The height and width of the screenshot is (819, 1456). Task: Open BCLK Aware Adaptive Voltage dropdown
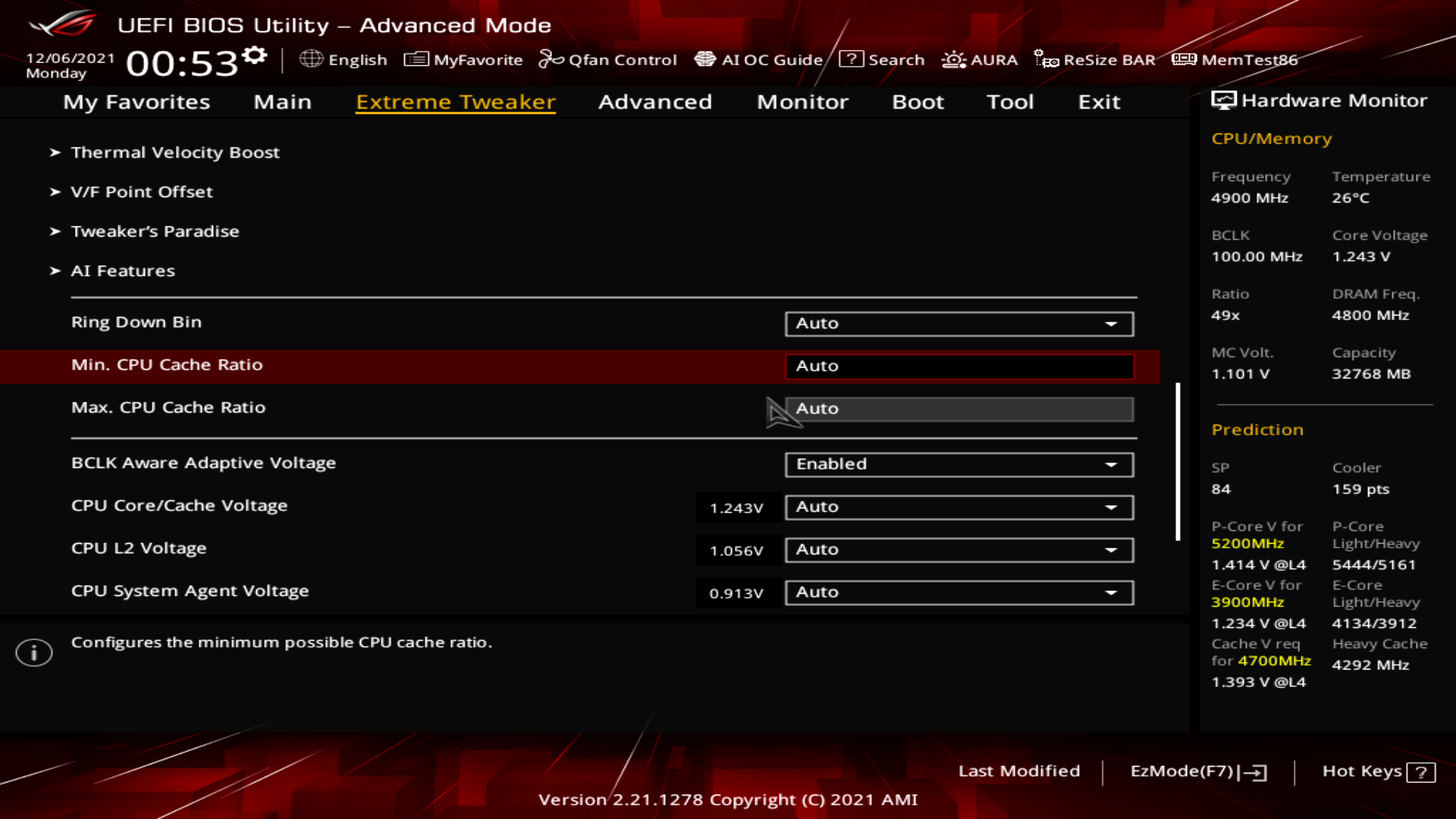(x=959, y=464)
